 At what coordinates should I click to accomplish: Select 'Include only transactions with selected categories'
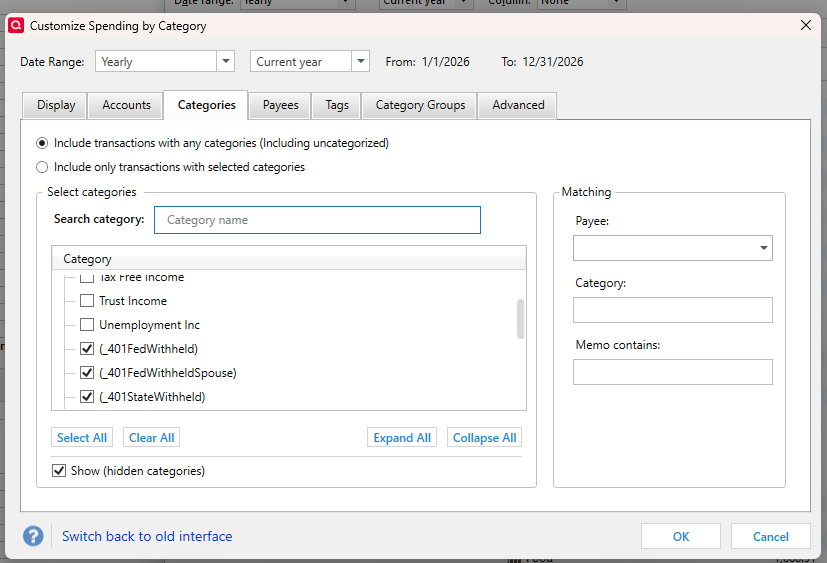pos(42,167)
